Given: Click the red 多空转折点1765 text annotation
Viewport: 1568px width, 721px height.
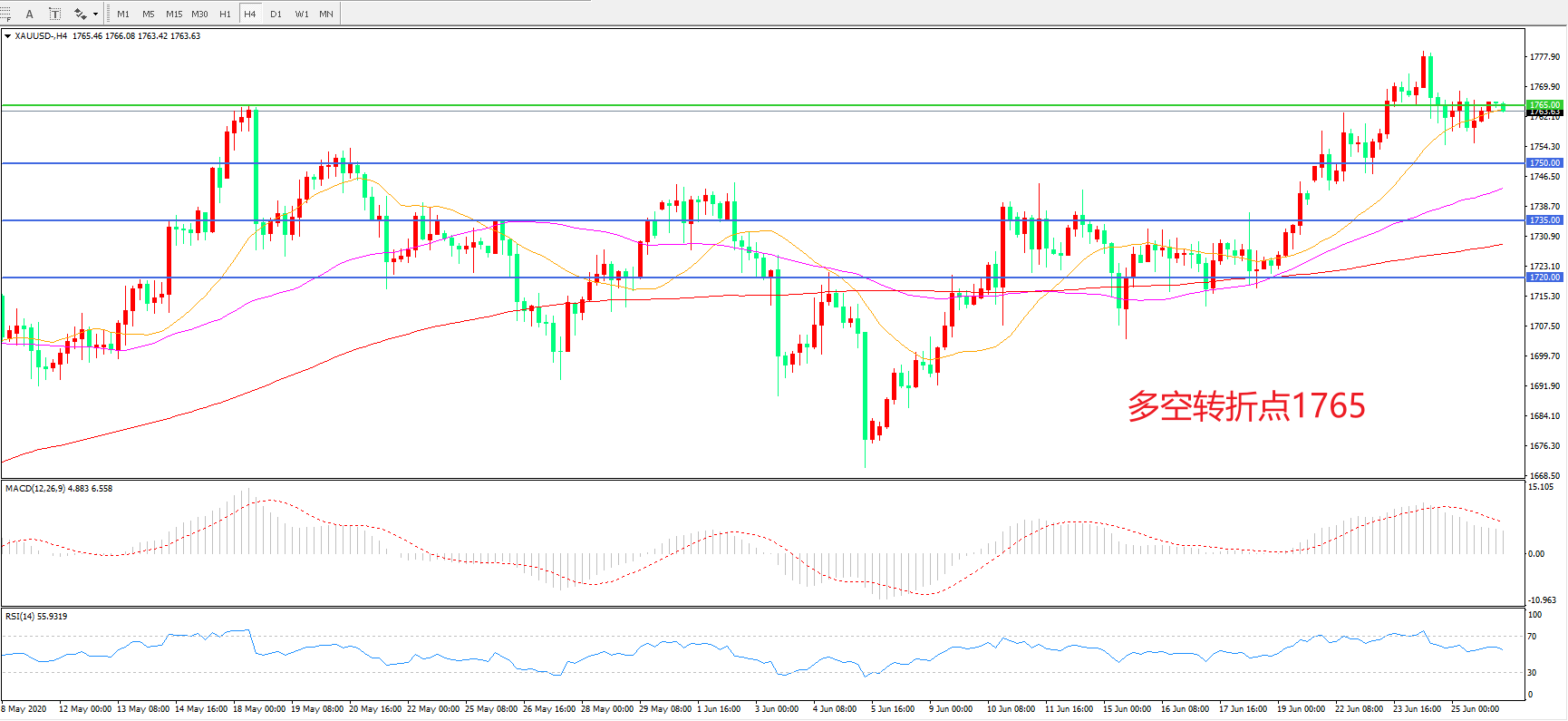Looking at the screenshot, I should point(1245,406).
